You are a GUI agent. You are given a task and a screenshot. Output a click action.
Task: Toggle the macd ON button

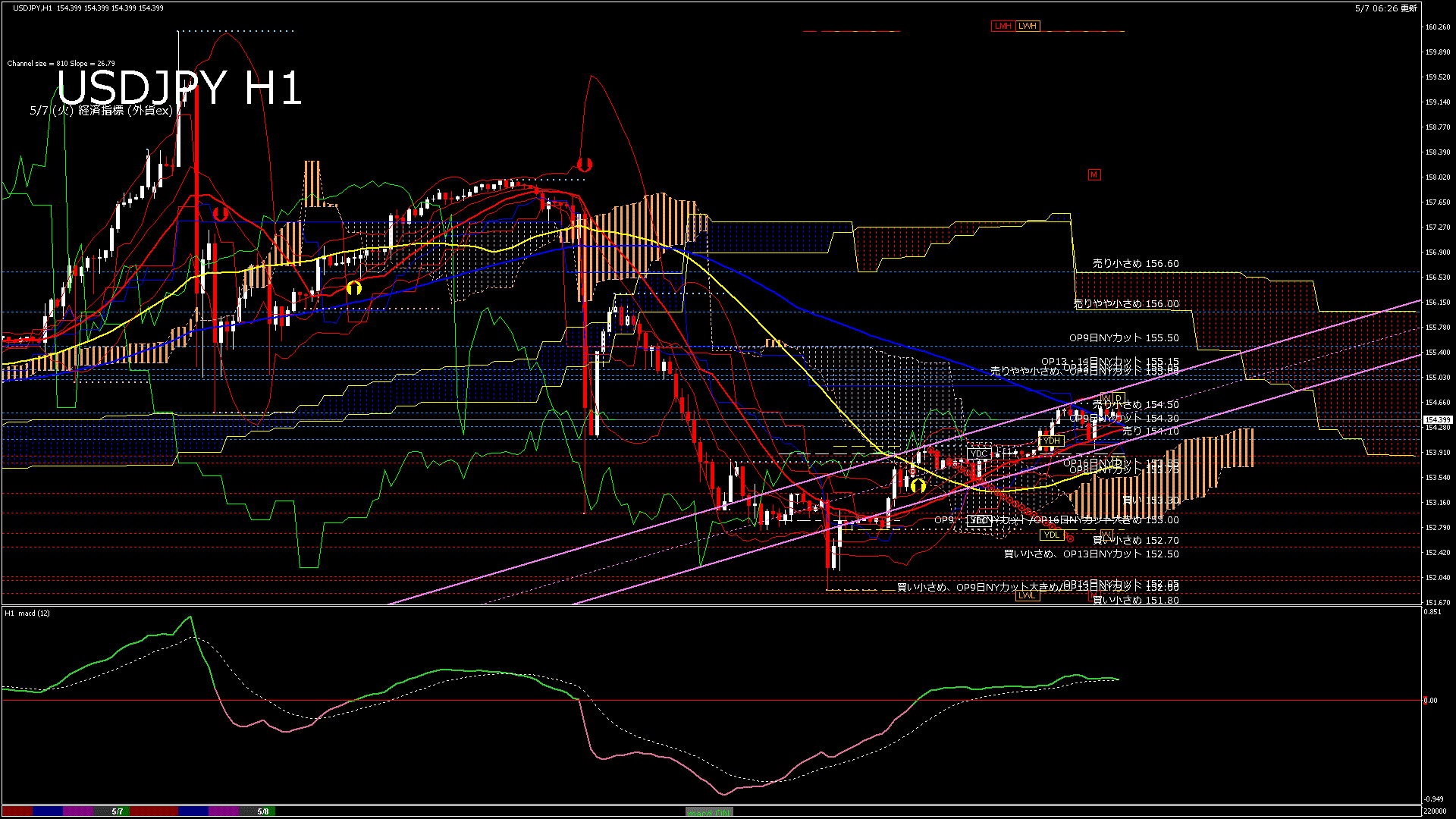pyautogui.click(x=709, y=812)
